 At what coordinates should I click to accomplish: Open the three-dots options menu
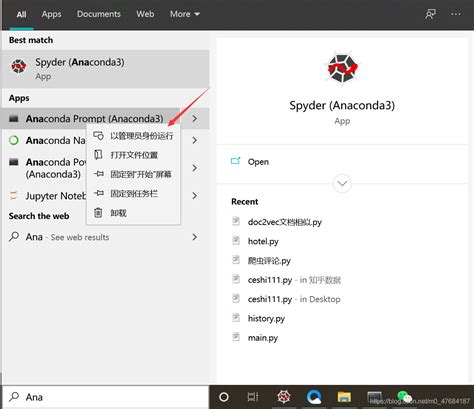pyautogui.click(x=455, y=14)
